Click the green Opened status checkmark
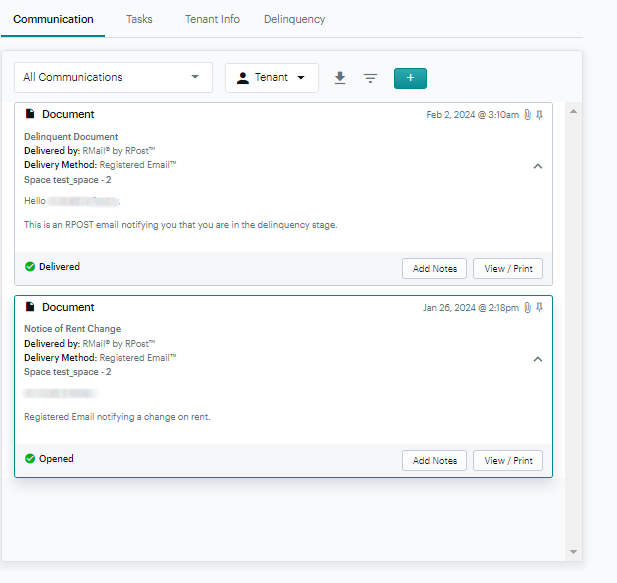Viewport: 617px width, 583px height. pyautogui.click(x=30, y=459)
